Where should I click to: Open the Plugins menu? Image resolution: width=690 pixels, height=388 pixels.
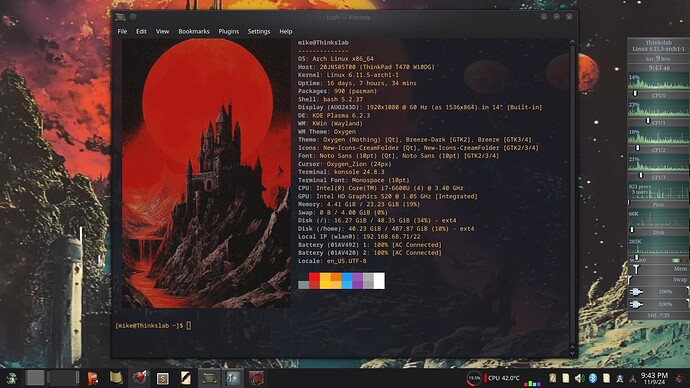228,32
